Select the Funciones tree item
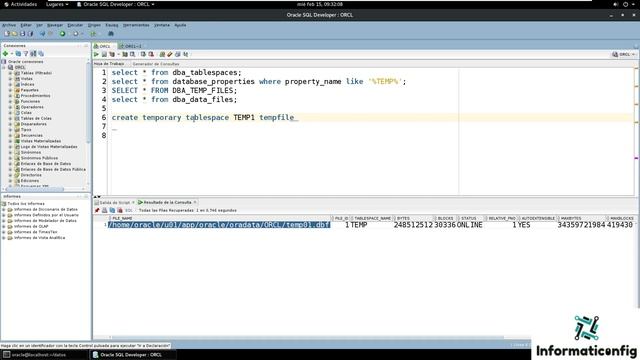 [x=30, y=102]
